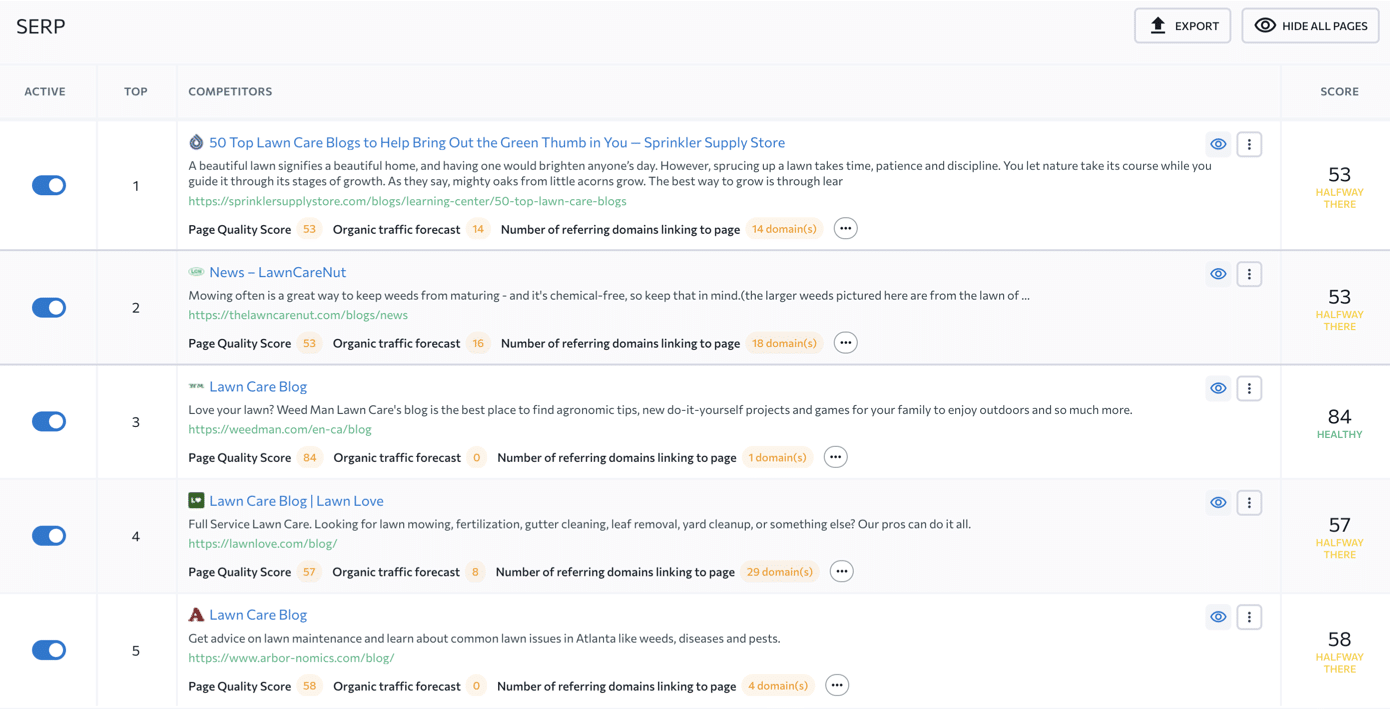Screen dimensions: 1391x709
Task: Click the 14 domain(s) badge
Action: pos(784,229)
